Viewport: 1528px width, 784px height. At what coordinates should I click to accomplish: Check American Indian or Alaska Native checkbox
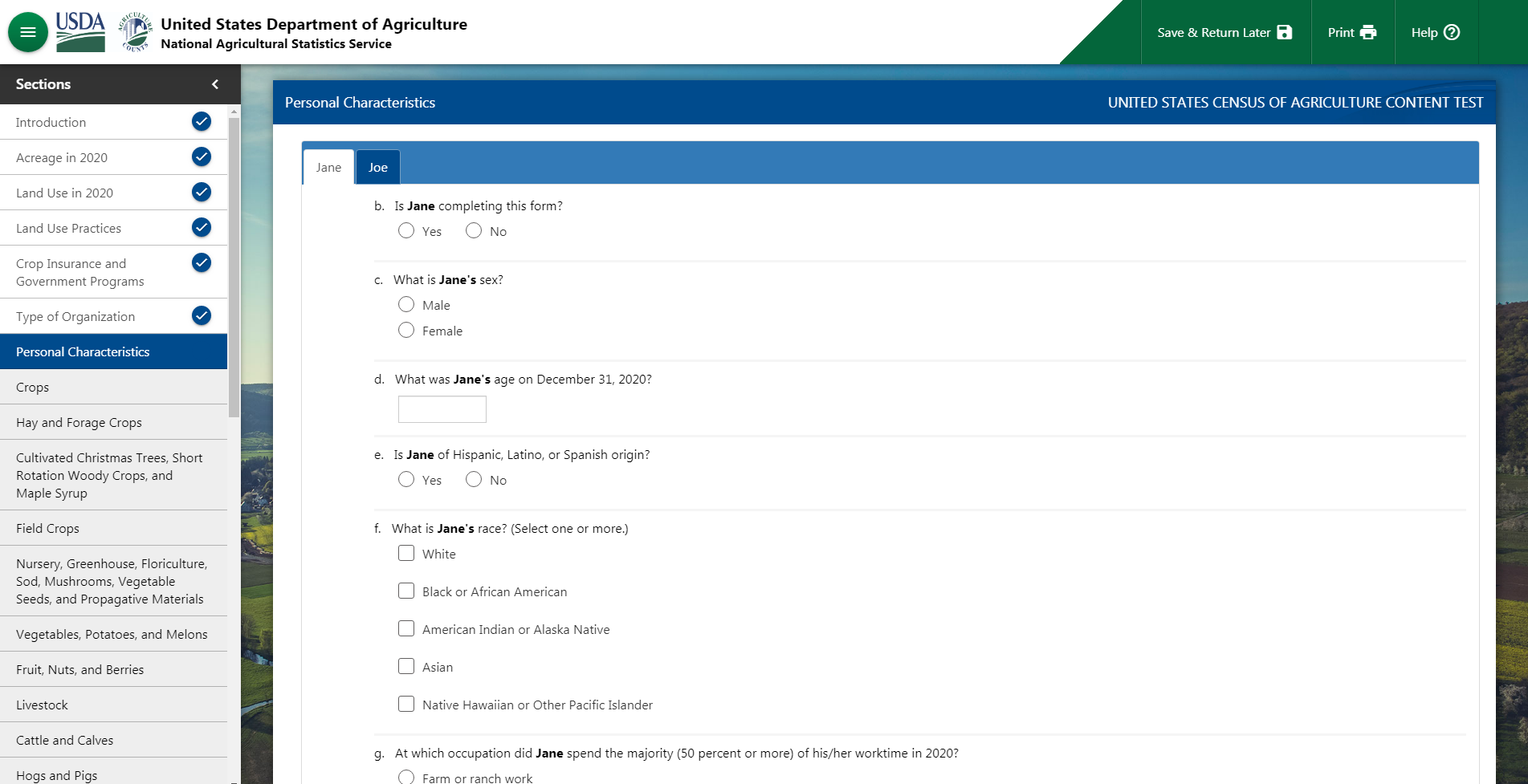click(x=406, y=629)
